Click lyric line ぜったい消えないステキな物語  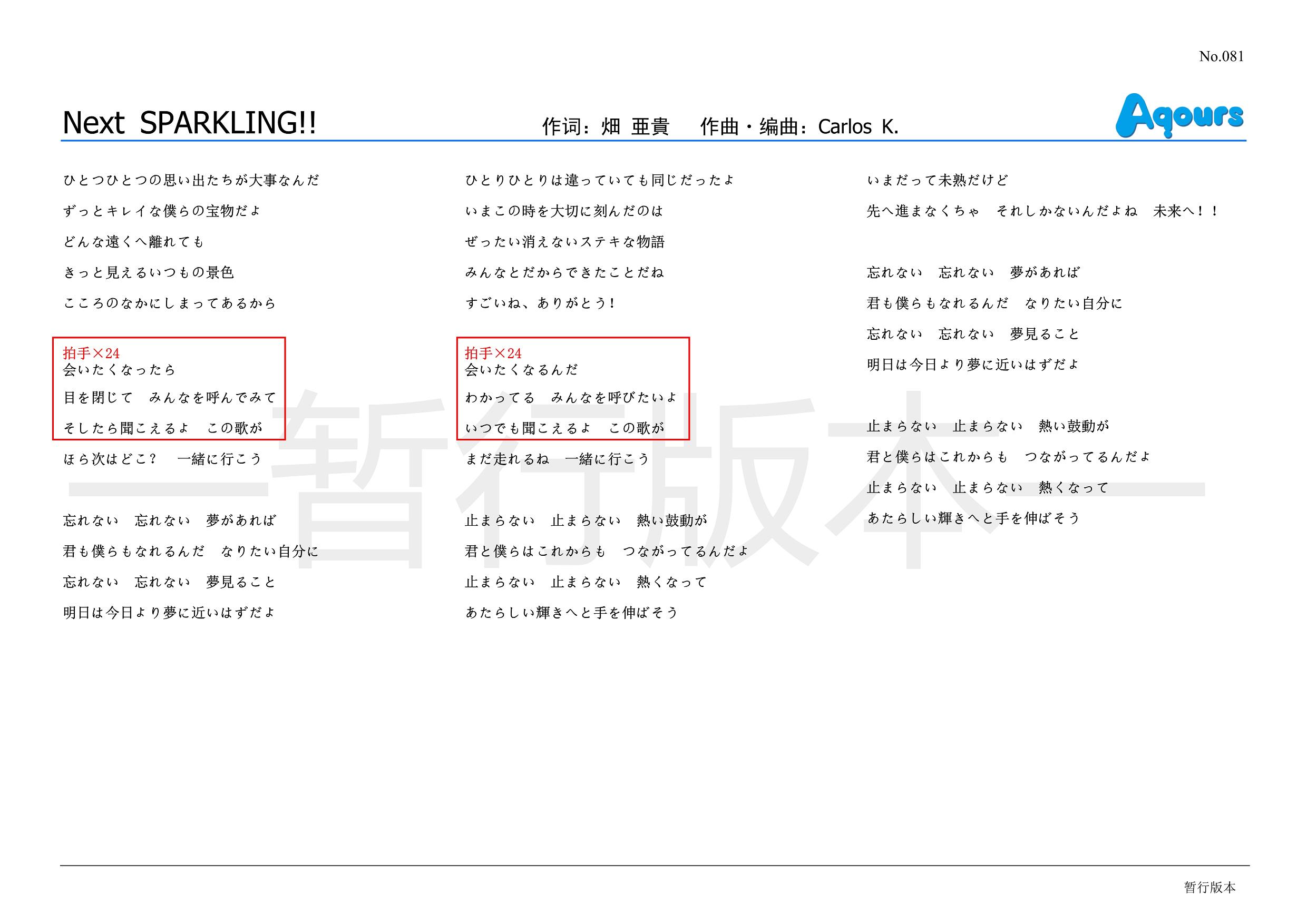(x=564, y=242)
